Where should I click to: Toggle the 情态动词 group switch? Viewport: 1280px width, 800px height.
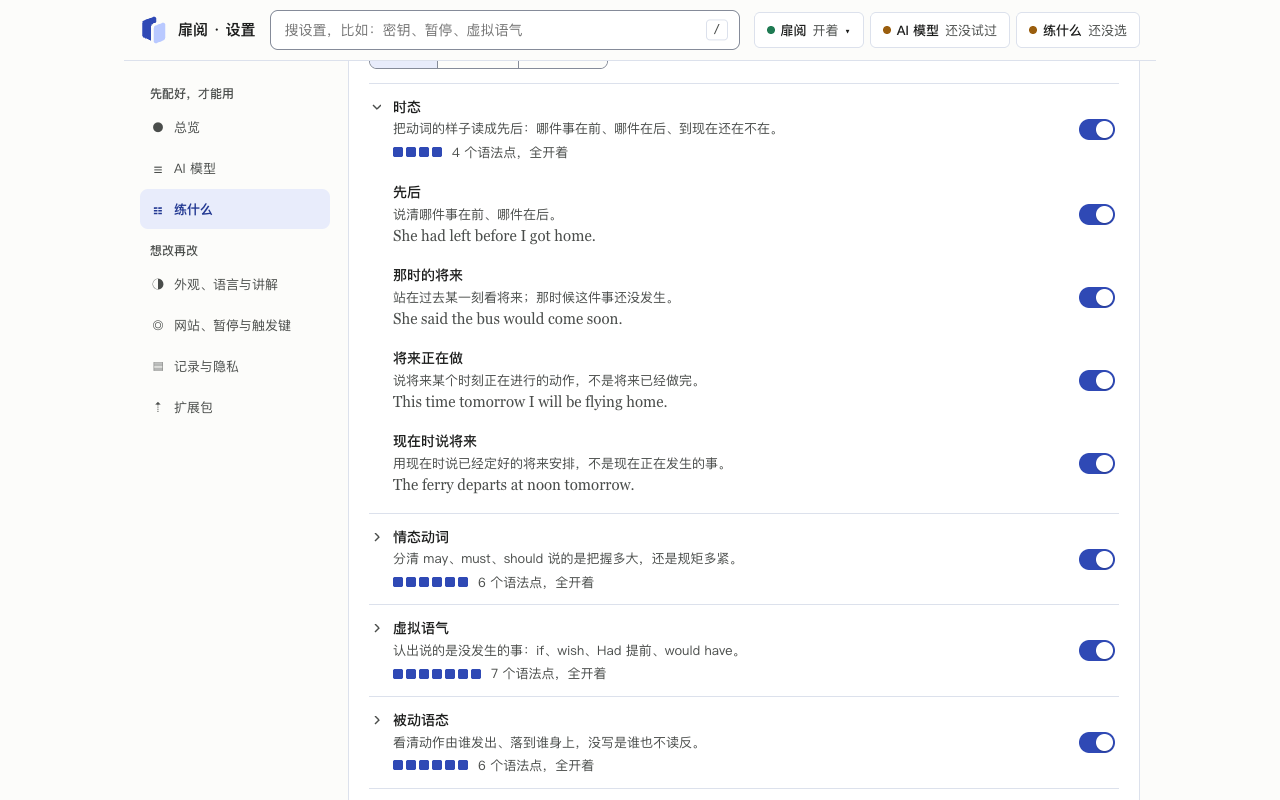point(1097,559)
